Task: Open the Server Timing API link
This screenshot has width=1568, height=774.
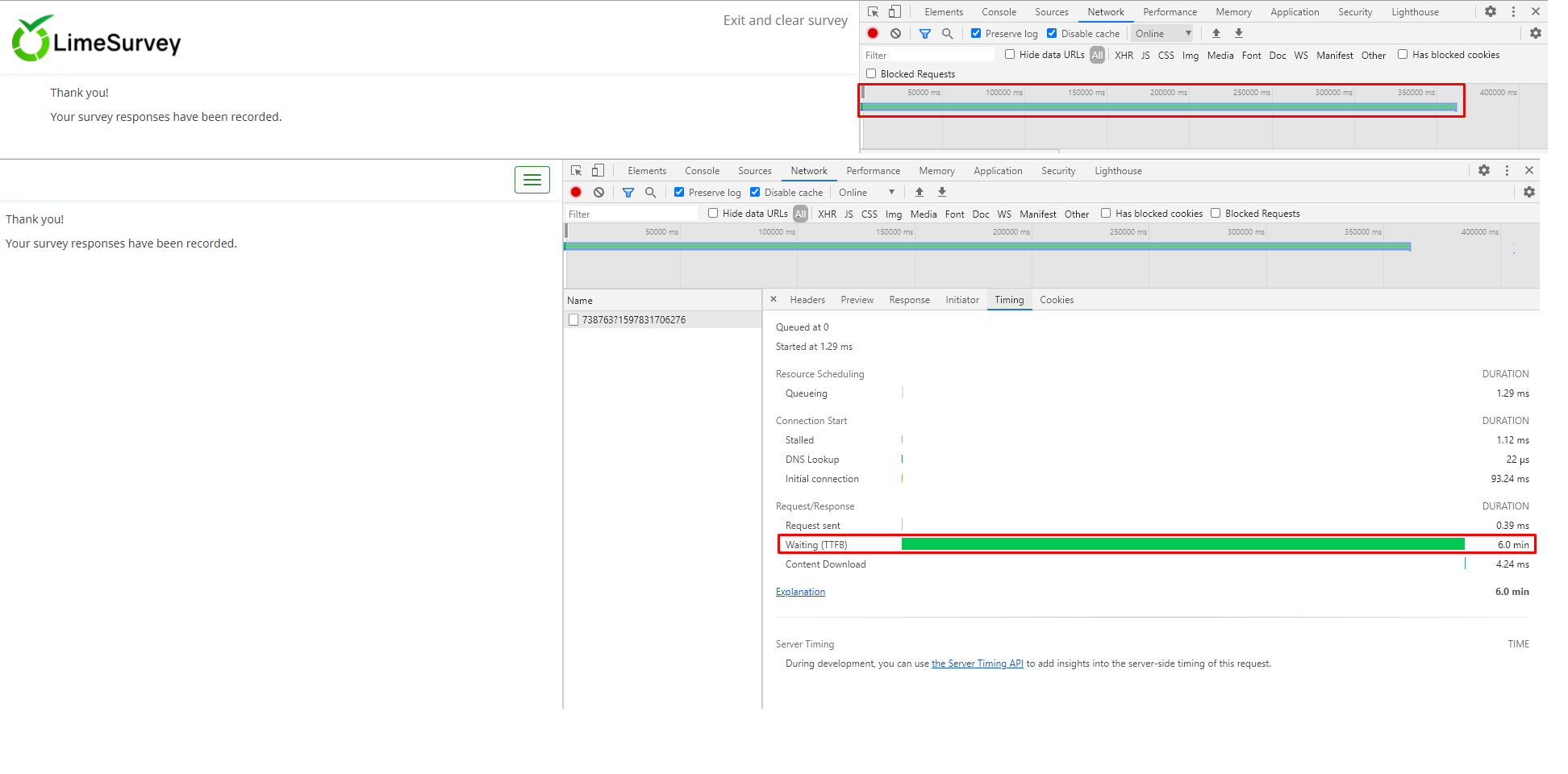Action: click(x=977, y=664)
